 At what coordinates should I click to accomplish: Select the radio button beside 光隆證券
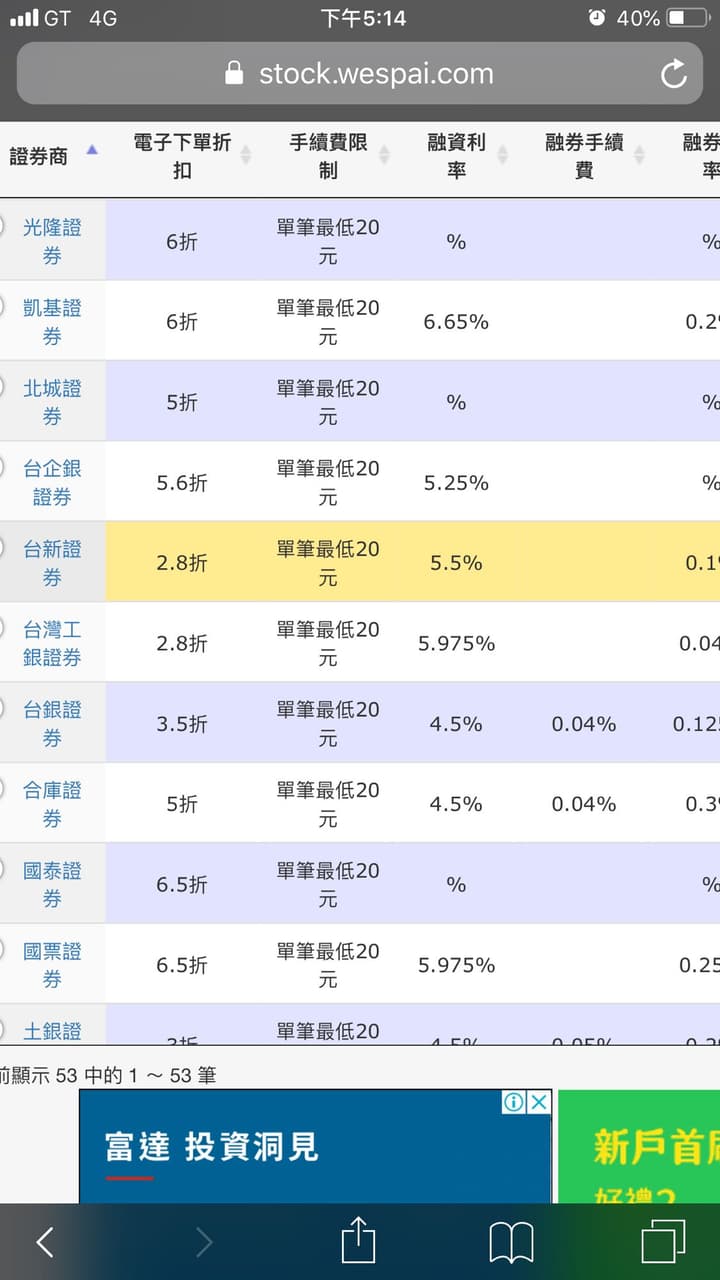[x=3, y=224]
